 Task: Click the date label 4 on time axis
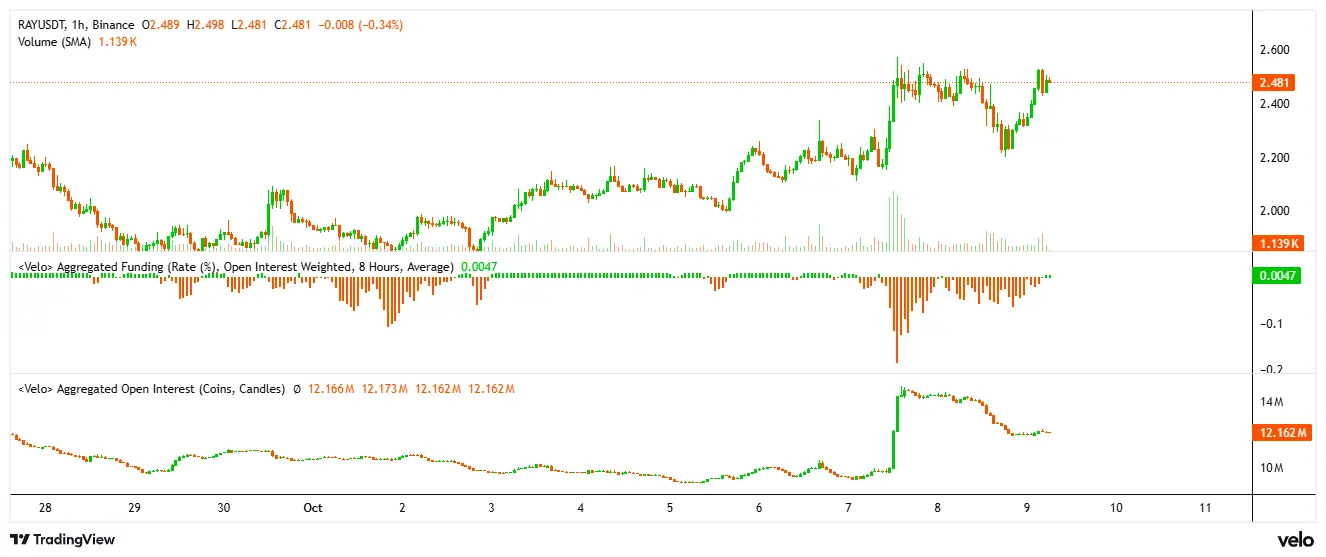pos(581,508)
